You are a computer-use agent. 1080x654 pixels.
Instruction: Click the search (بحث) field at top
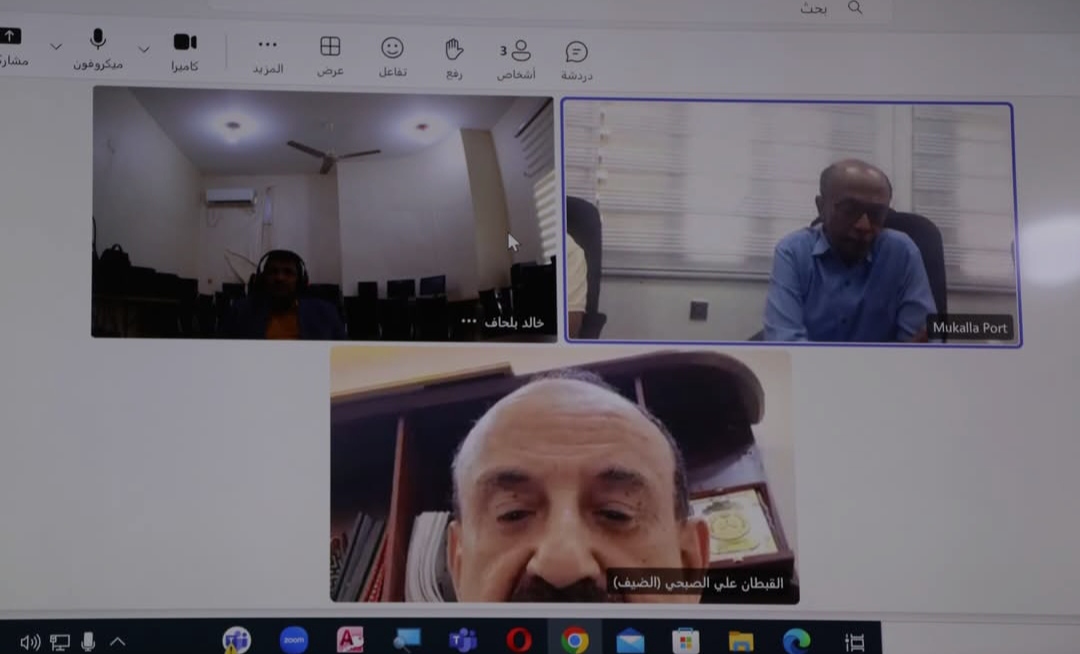click(780, 9)
